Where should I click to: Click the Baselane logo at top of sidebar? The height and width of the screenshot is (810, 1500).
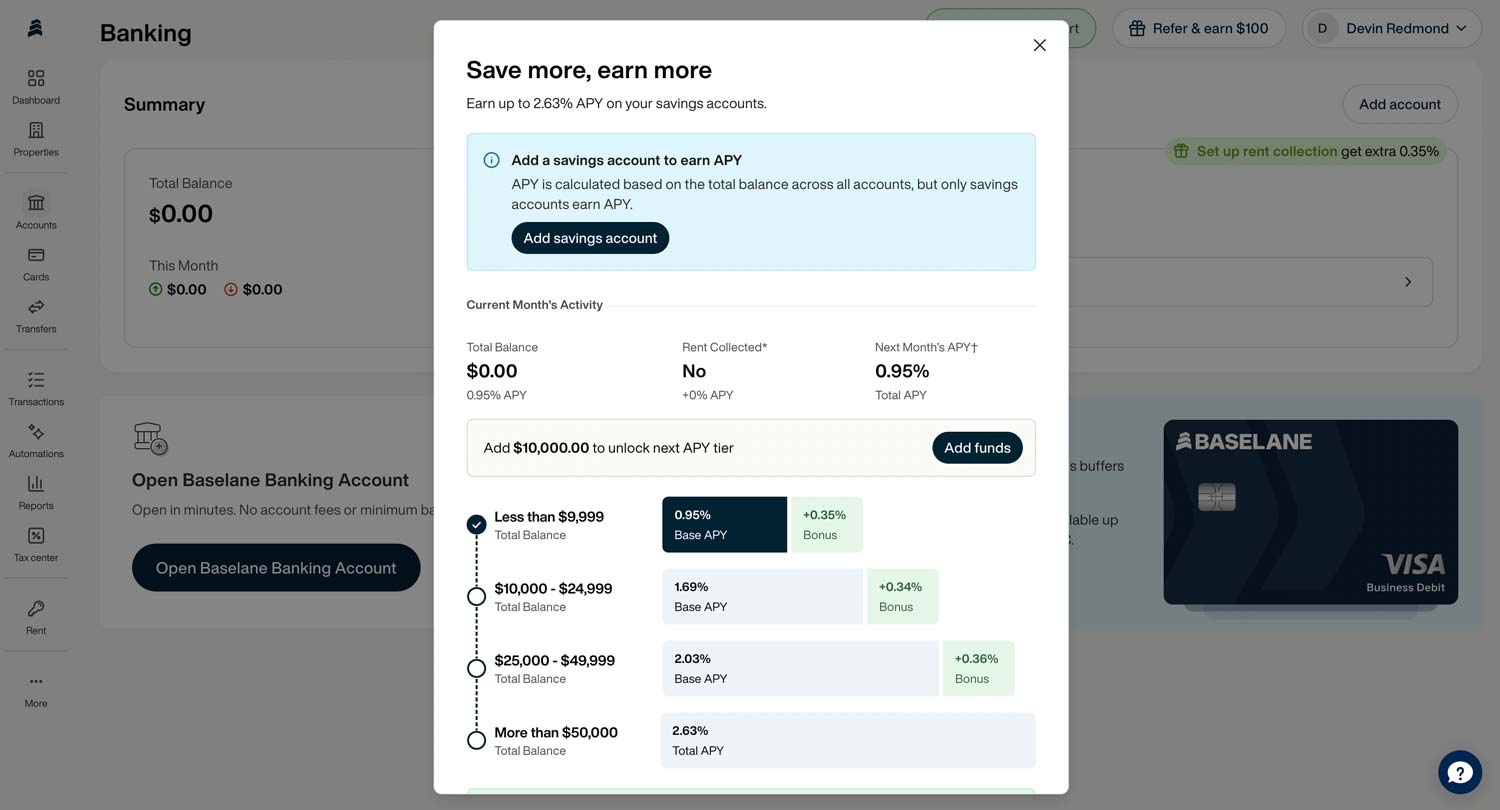pyautogui.click(x=35, y=28)
